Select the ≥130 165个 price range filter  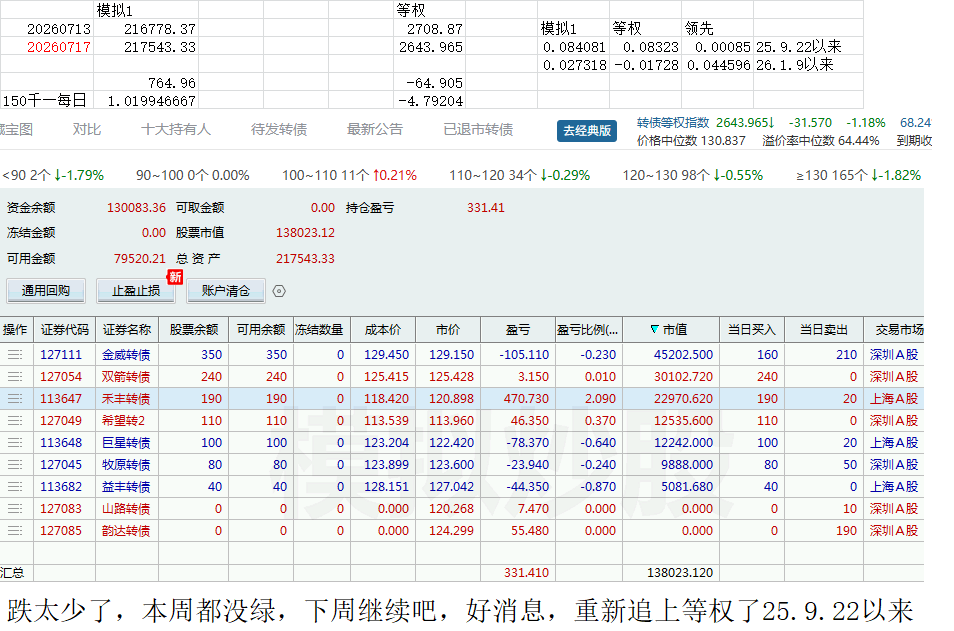click(x=858, y=175)
